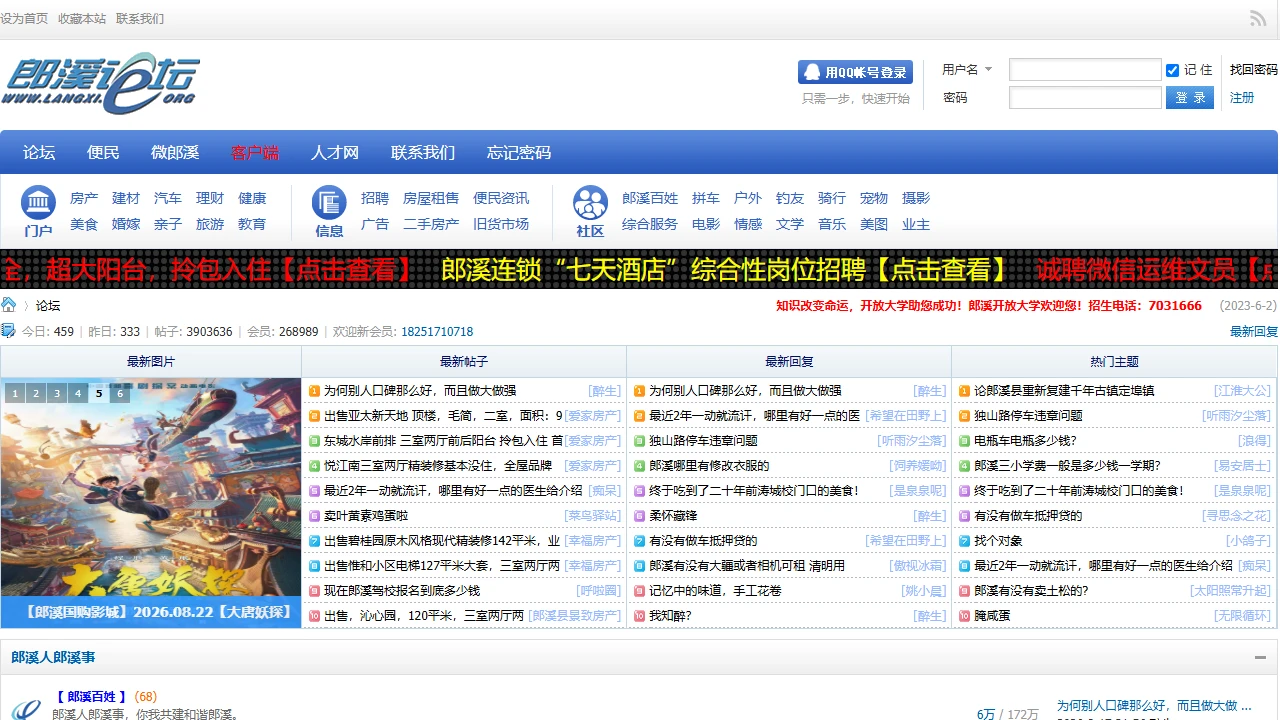Open the 招聘 category link
This screenshot has height=720, width=1280.
tap(375, 198)
